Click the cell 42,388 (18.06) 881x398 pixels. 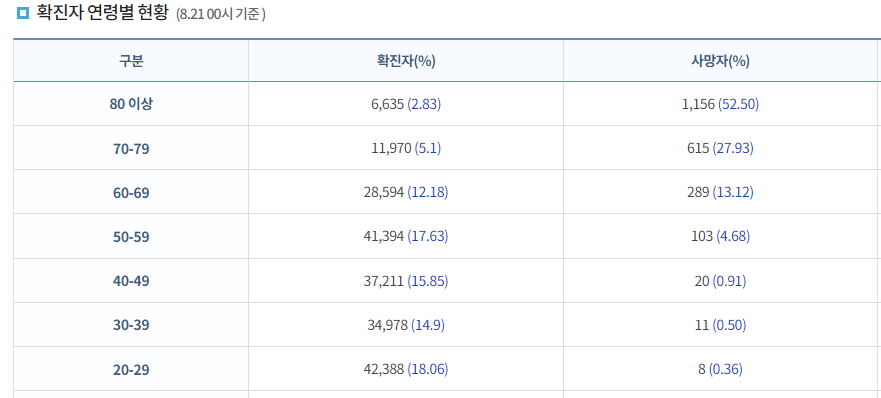pyautogui.click(x=406, y=369)
